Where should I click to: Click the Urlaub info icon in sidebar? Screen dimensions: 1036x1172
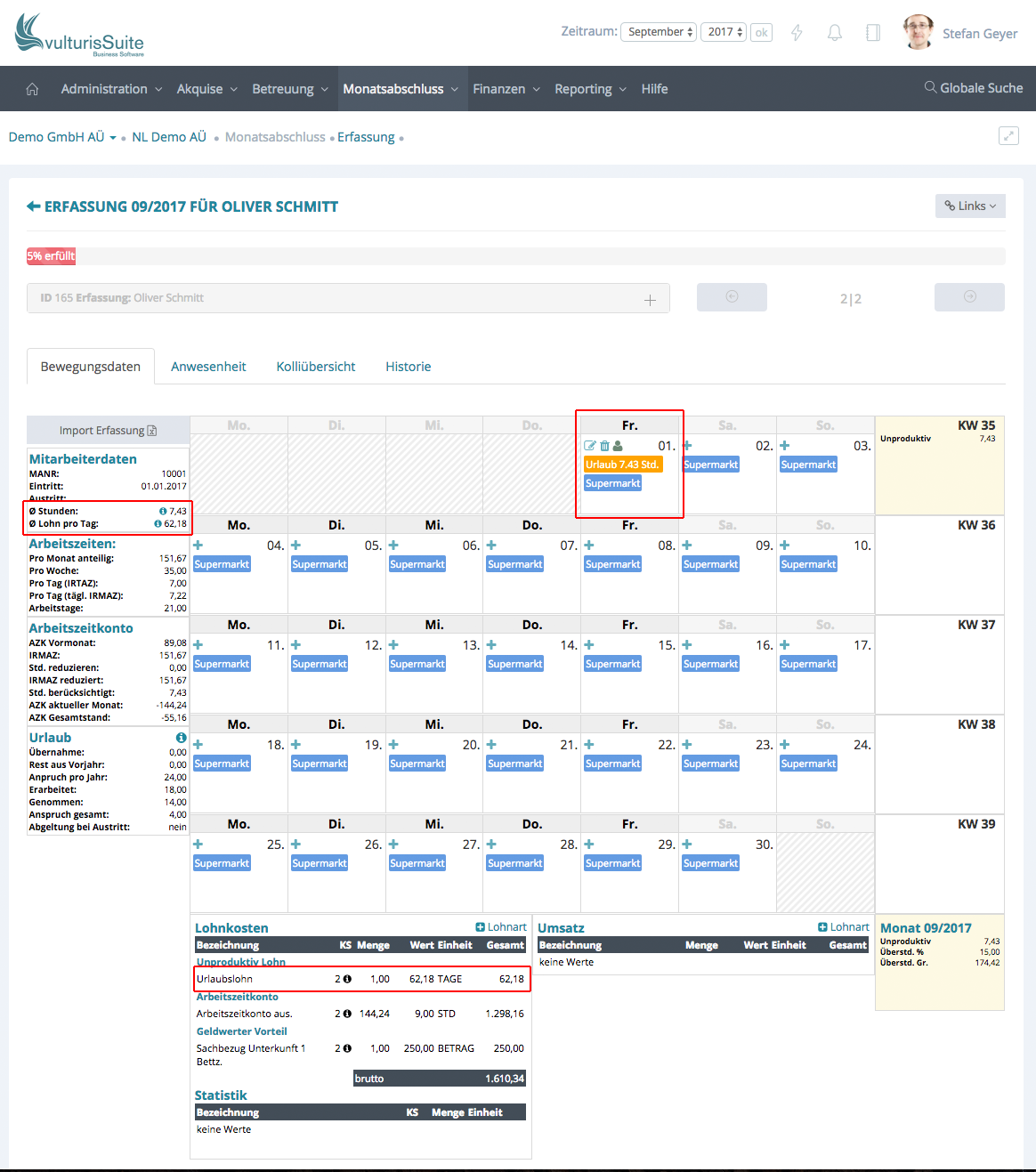pos(181,738)
